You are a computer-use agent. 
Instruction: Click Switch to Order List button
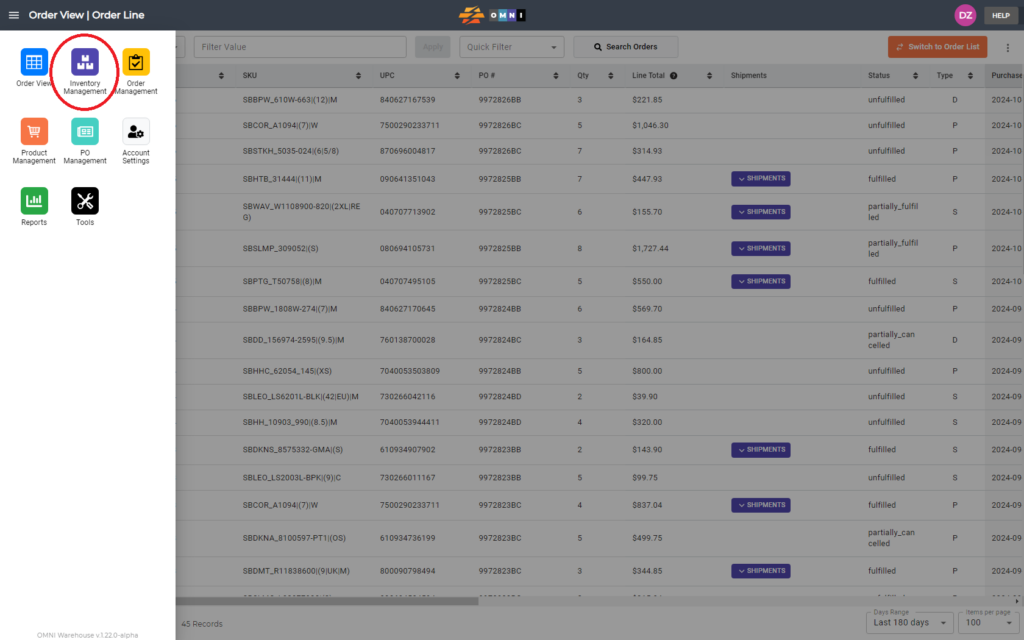click(x=937, y=47)
